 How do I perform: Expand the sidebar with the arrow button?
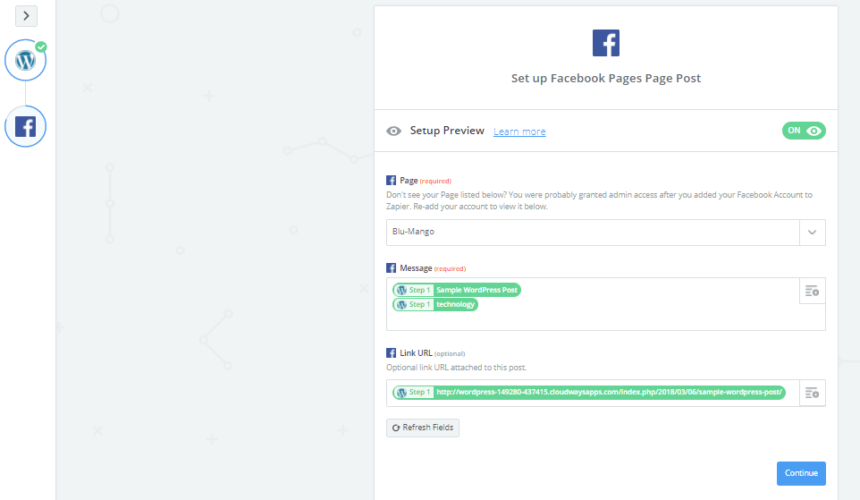click(x=26, y=16)
